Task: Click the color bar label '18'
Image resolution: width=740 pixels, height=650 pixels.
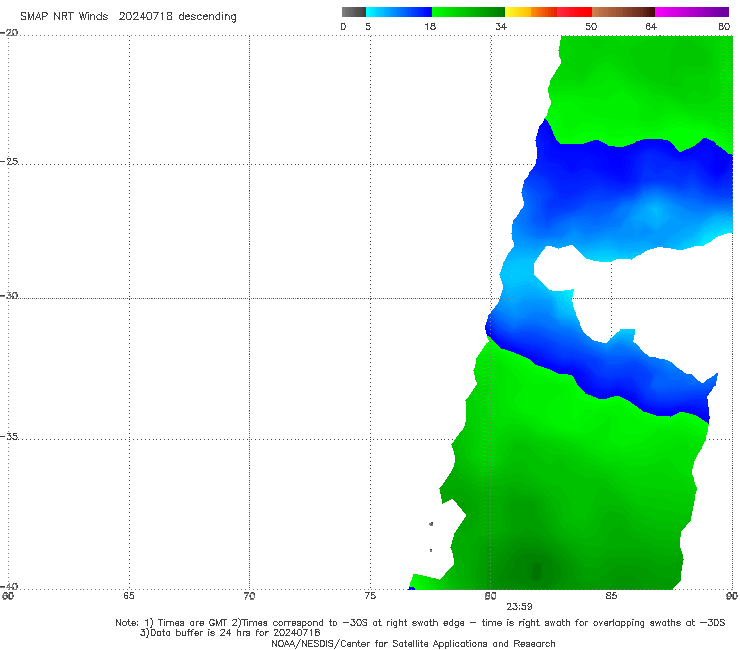Action: point(430,26)
